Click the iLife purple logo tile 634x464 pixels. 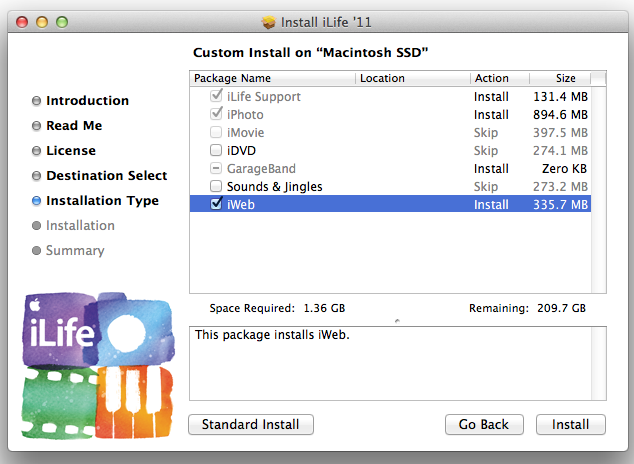pyautogui.click(x=60, y=329)
